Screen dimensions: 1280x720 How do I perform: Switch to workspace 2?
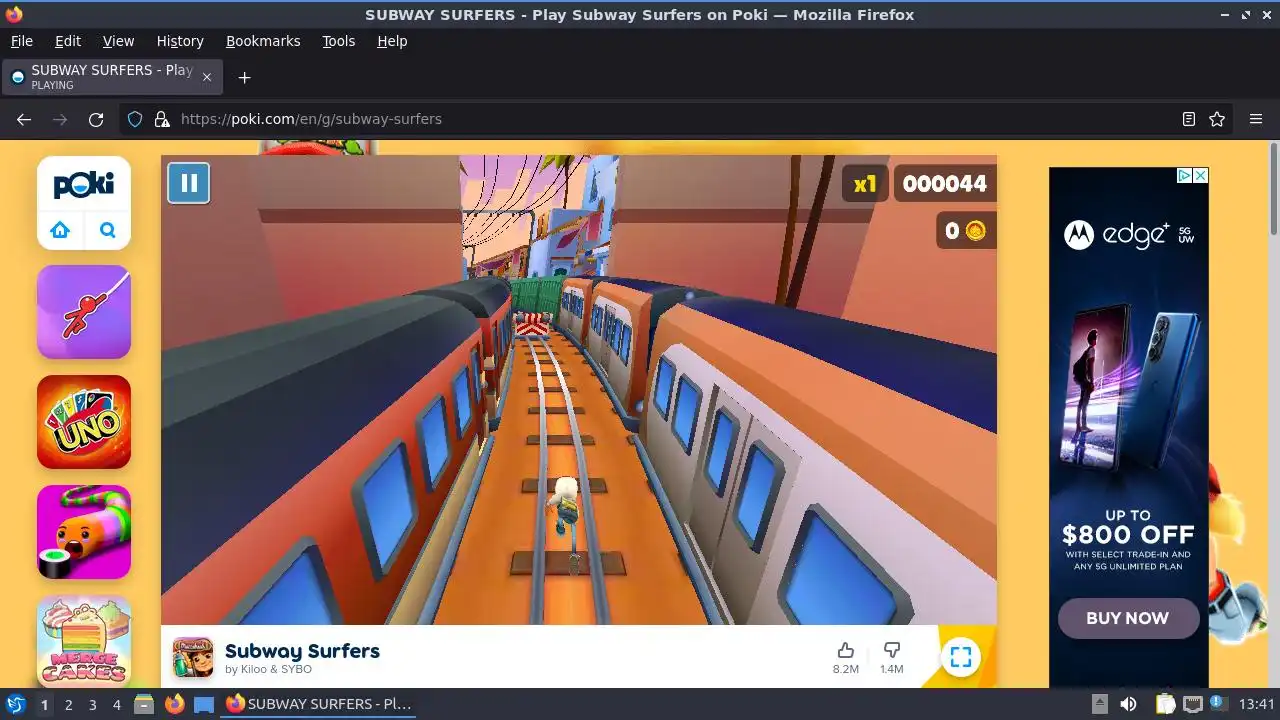tap(68, 704)
